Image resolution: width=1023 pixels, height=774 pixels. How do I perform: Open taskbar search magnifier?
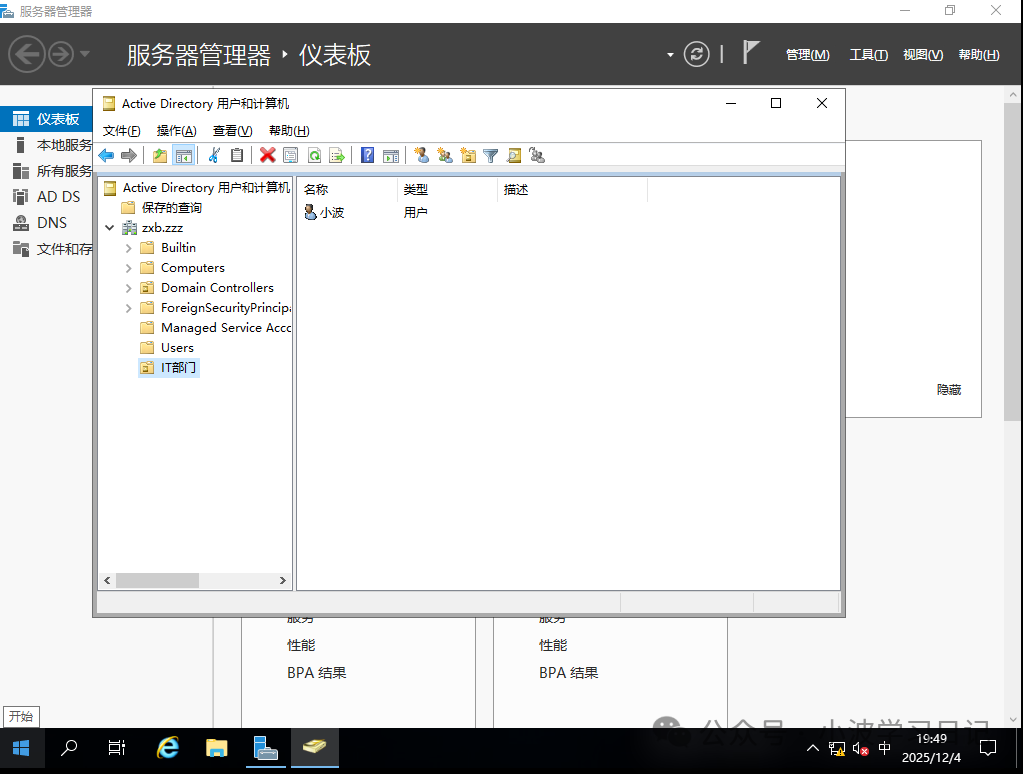tap(69, 748)
